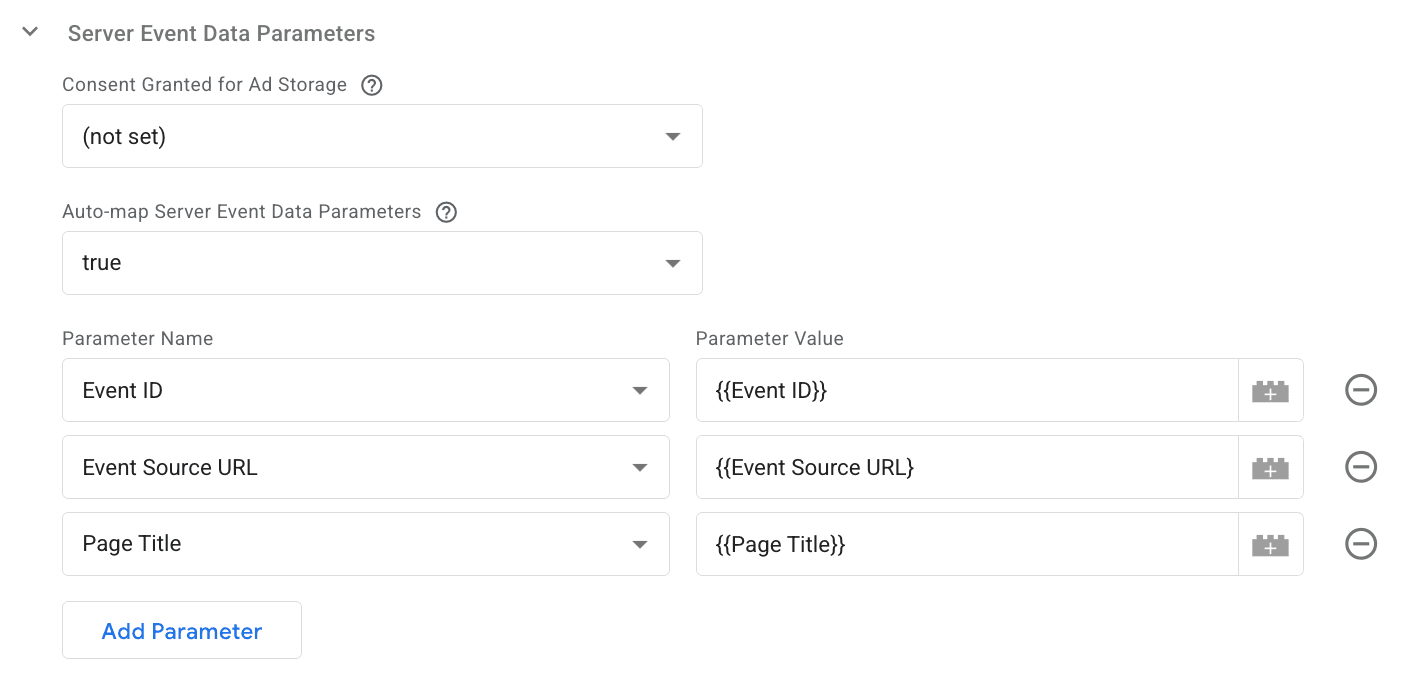Image resolution: width=1424 pixels, height=690 pixels.
Task: Open variable picker for Event Source URL value
Action: 1270,467
